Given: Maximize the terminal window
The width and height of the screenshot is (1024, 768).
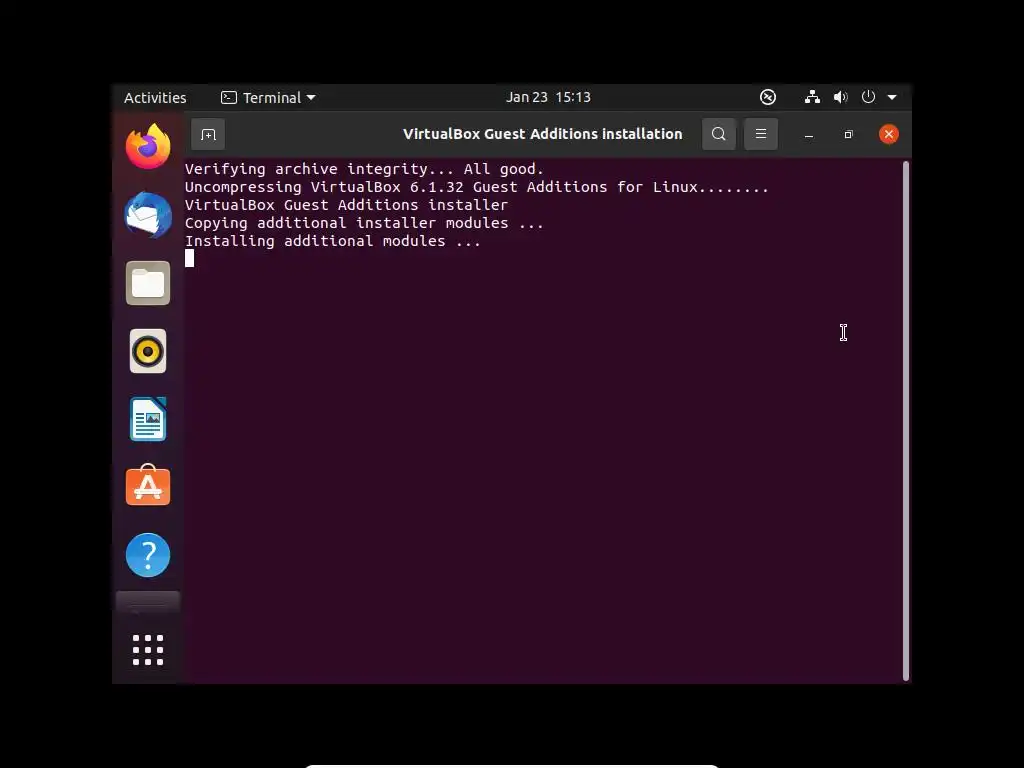Looking at the screenshot, I should 848,135.
